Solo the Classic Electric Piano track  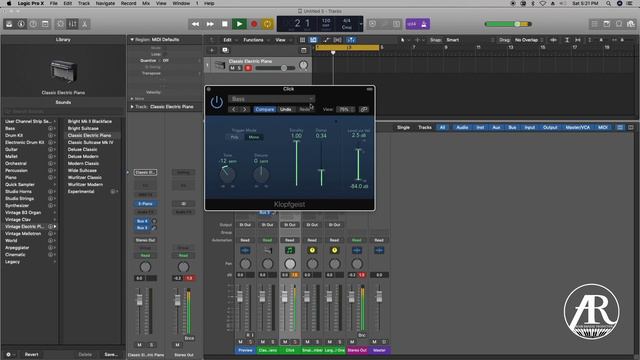(240, 68)
